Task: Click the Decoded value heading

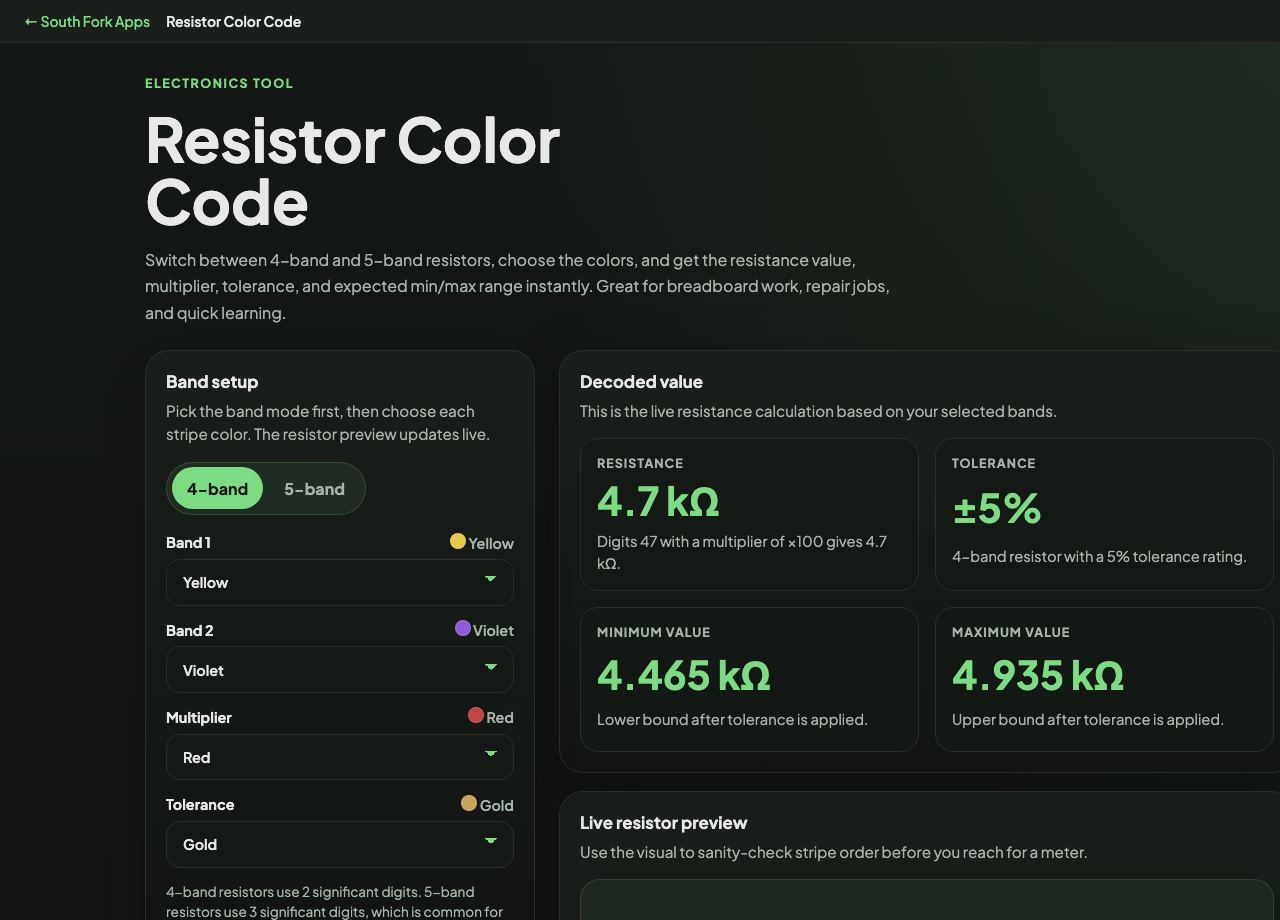Action: coord(641,382)
